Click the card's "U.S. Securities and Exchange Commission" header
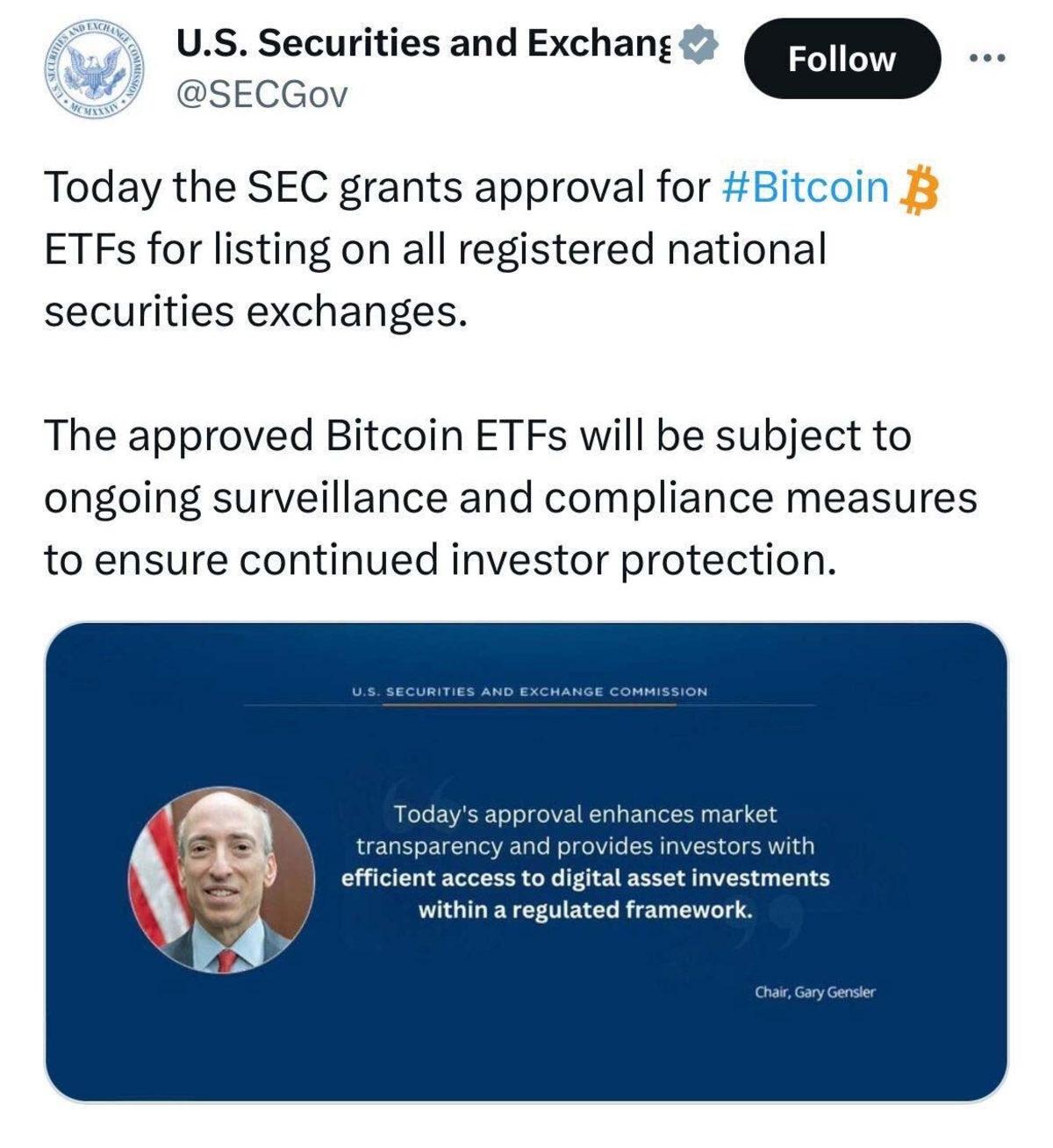Viewport: 1053px width, 1148px height. pos(529,692)
